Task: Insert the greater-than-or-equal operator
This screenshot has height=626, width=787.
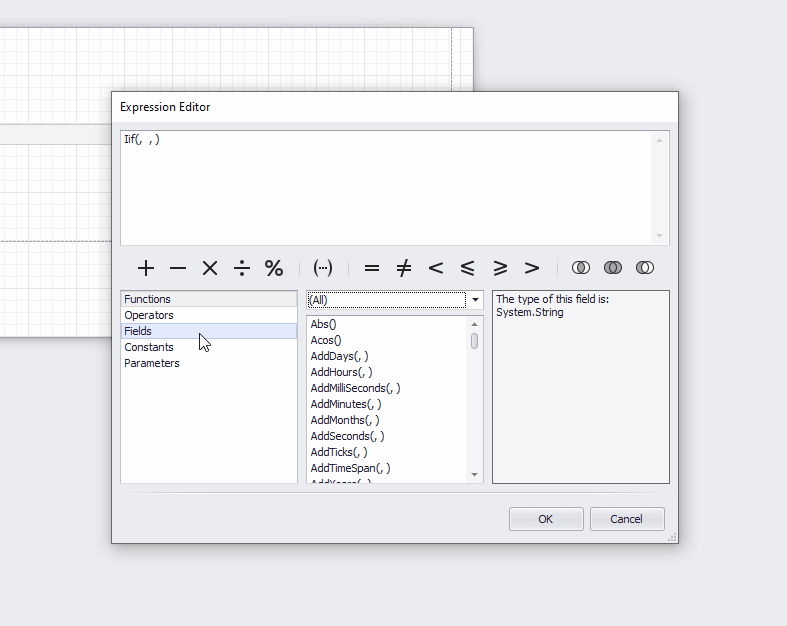Action: coord(500,268)
